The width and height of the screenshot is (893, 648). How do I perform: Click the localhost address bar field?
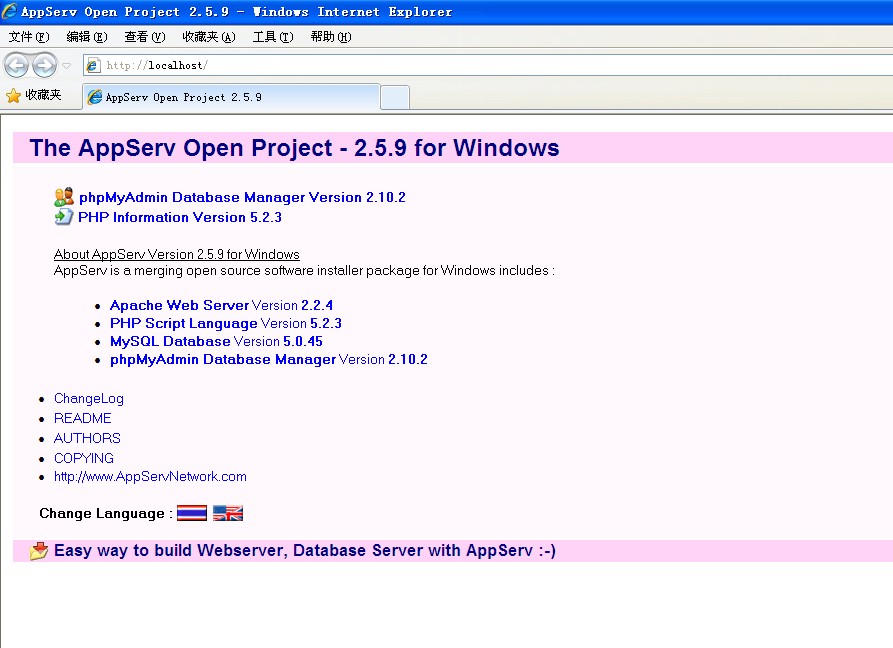coord(488,65)
